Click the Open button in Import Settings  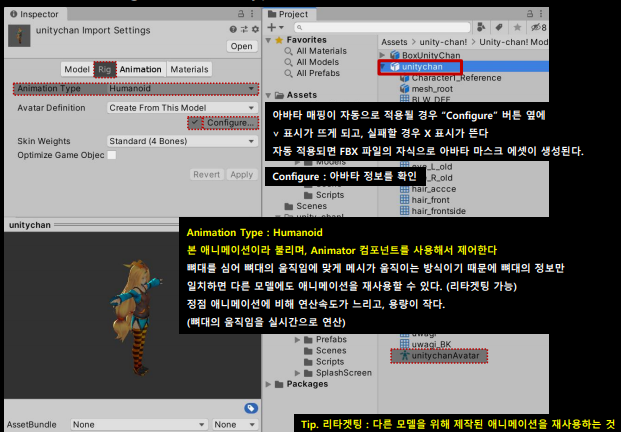click(241, 46)
